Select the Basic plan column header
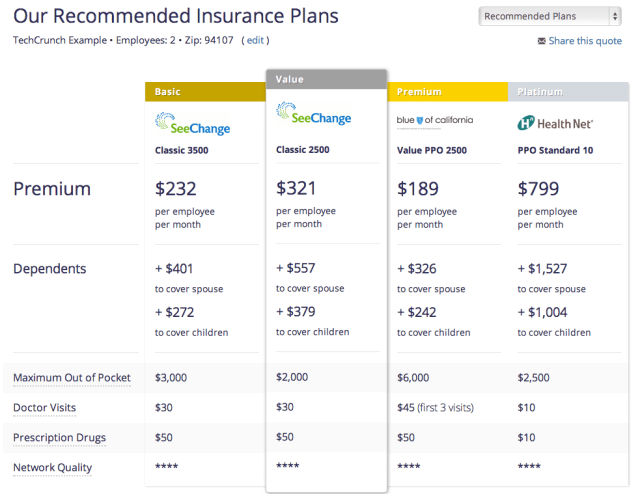Viewport: 640px width, 494px height. 205,91
